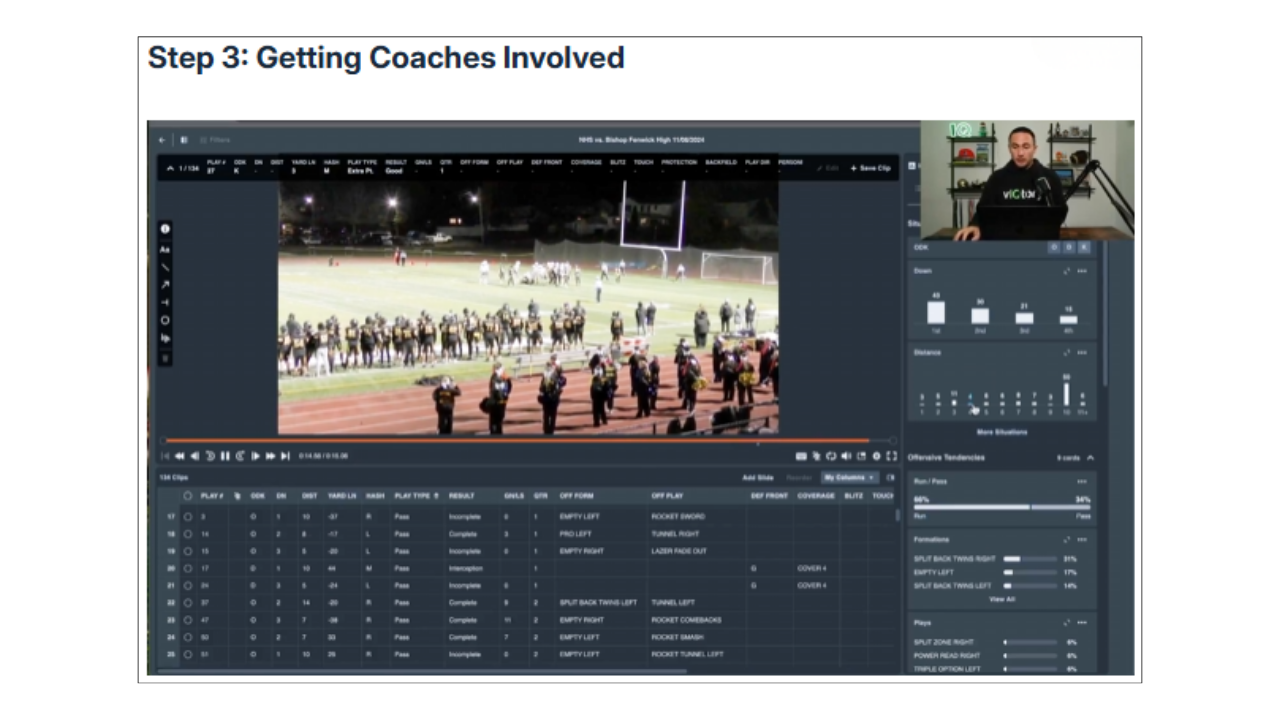Open the My Columns dropdown
The image size is (1280, 720).
tap(848, 477)
